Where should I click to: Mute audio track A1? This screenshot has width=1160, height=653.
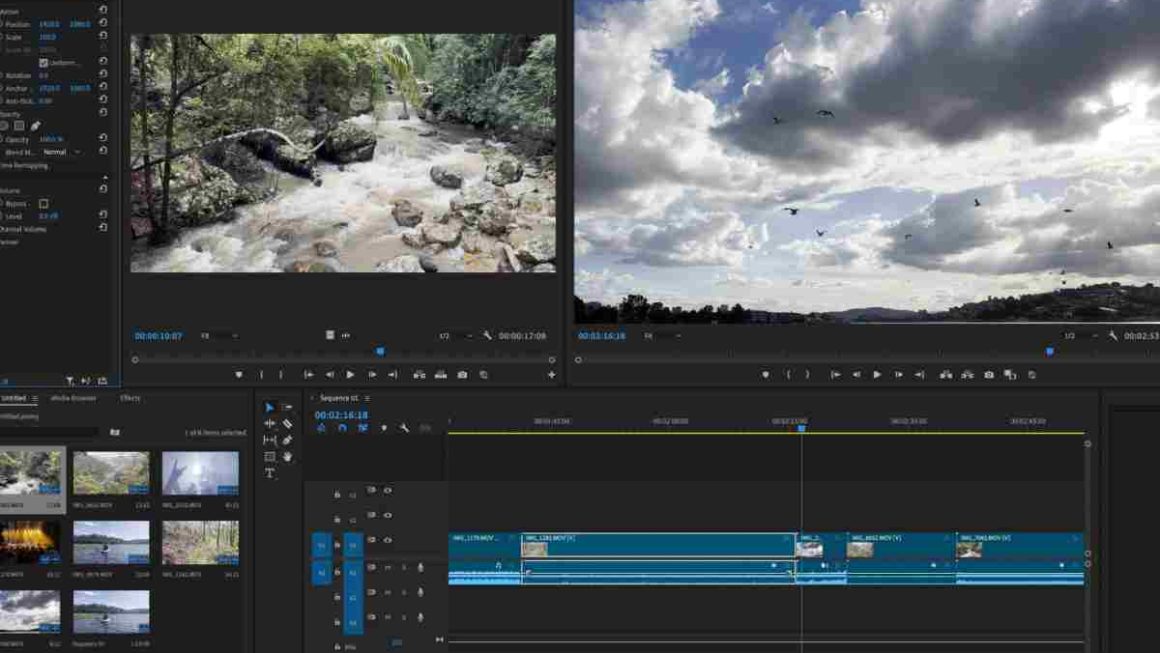coord(388,567)
